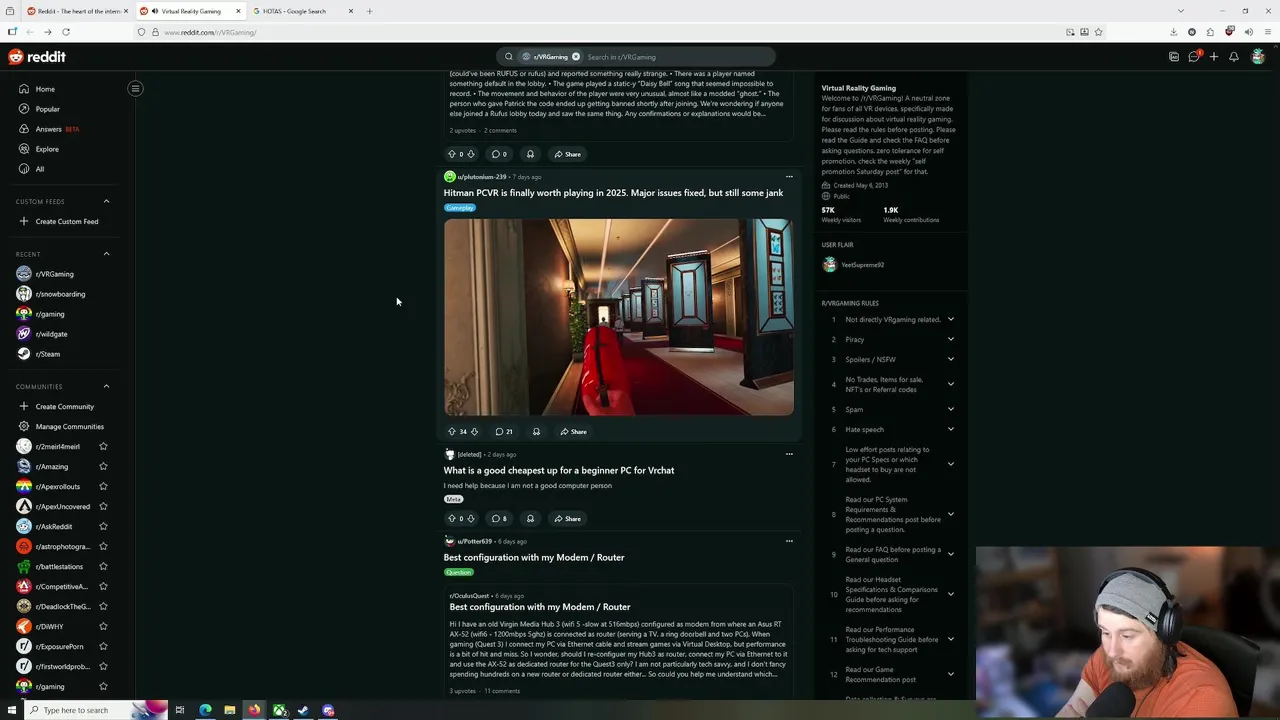Downvote the Hitman PCVR post
The image size is (1280, 720).
(x=474, y=432)
